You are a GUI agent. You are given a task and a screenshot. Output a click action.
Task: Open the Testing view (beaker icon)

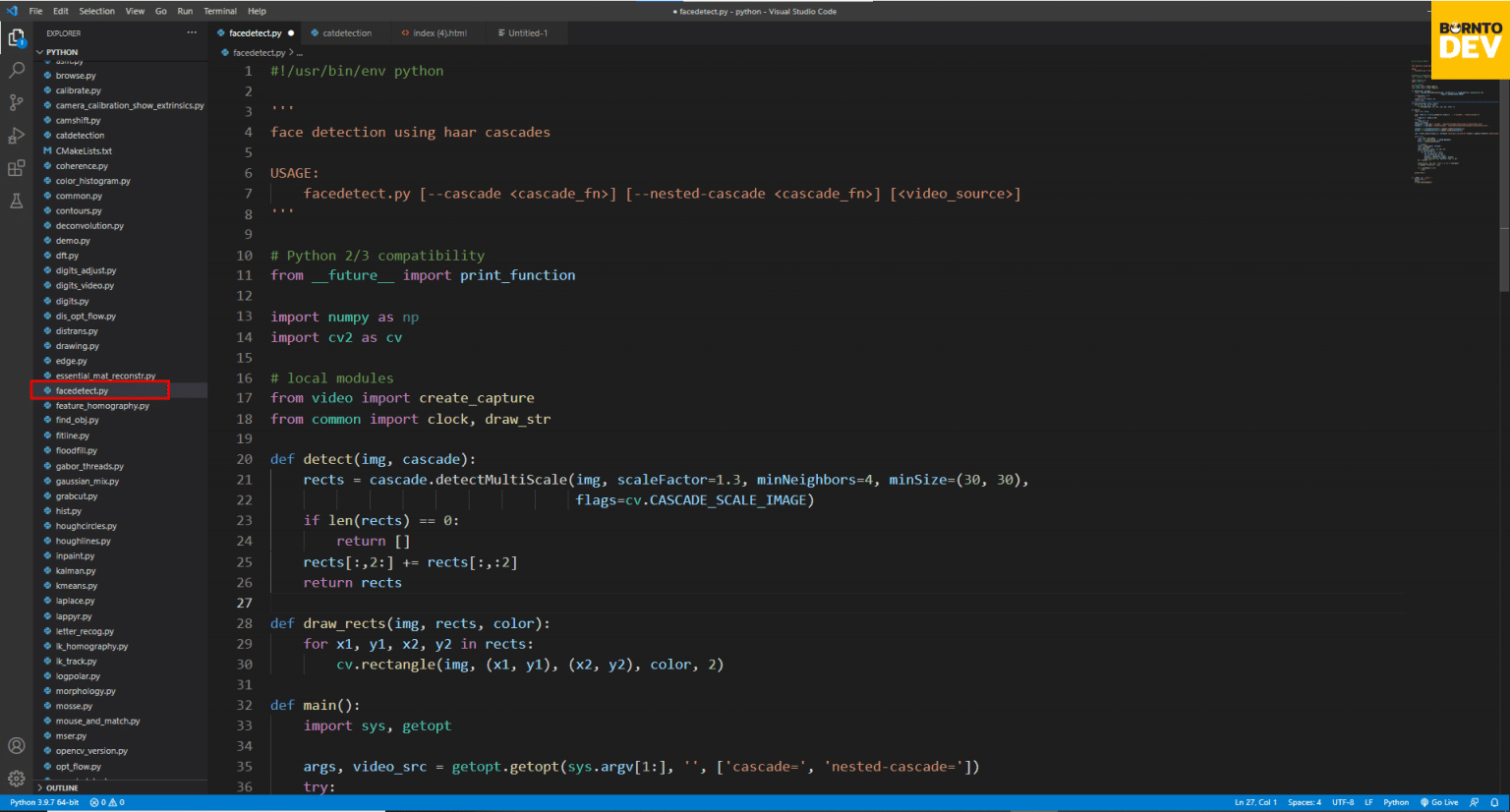[x=16, y=201]
